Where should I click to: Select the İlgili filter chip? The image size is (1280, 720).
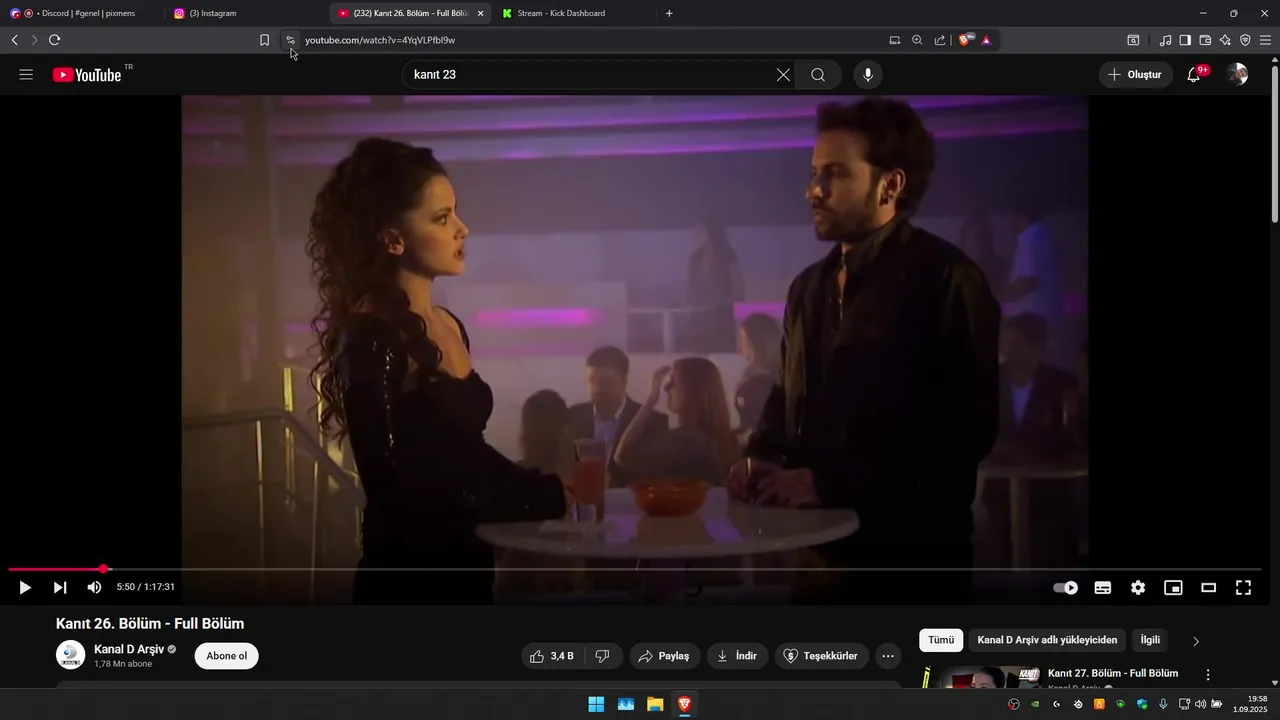click(x=1150, y=640)
